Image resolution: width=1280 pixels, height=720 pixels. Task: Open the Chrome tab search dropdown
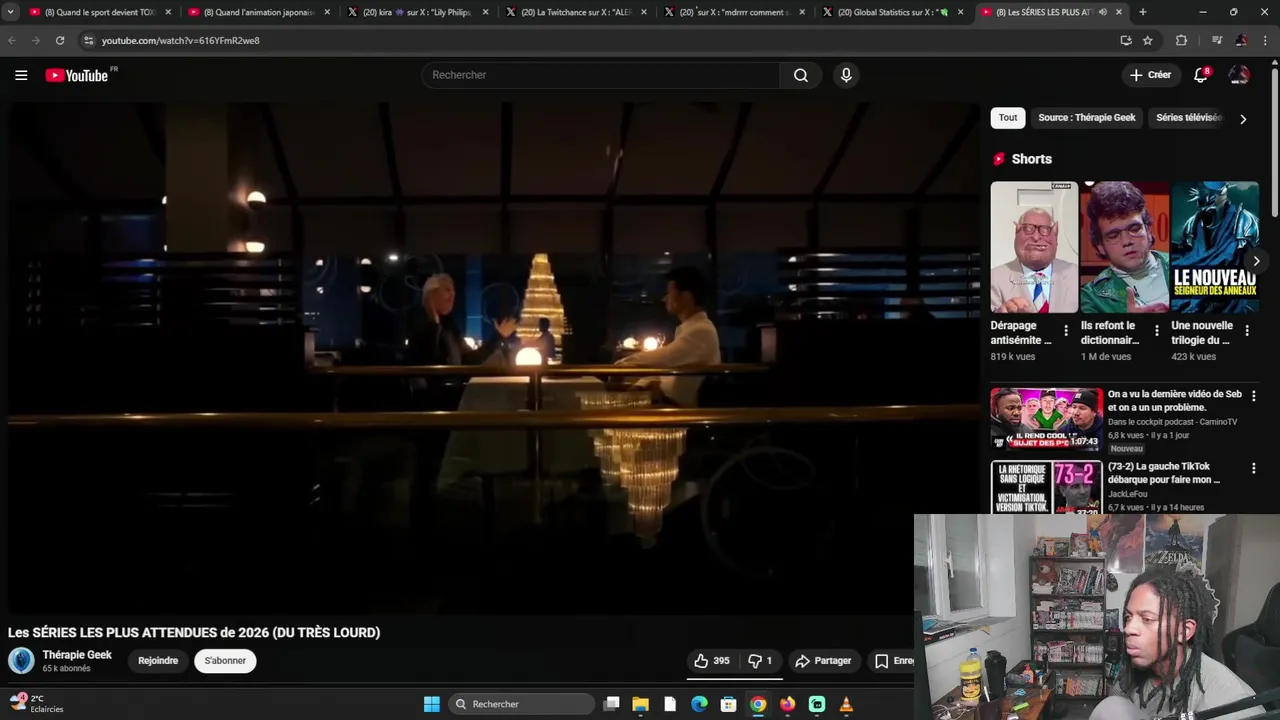10,12
